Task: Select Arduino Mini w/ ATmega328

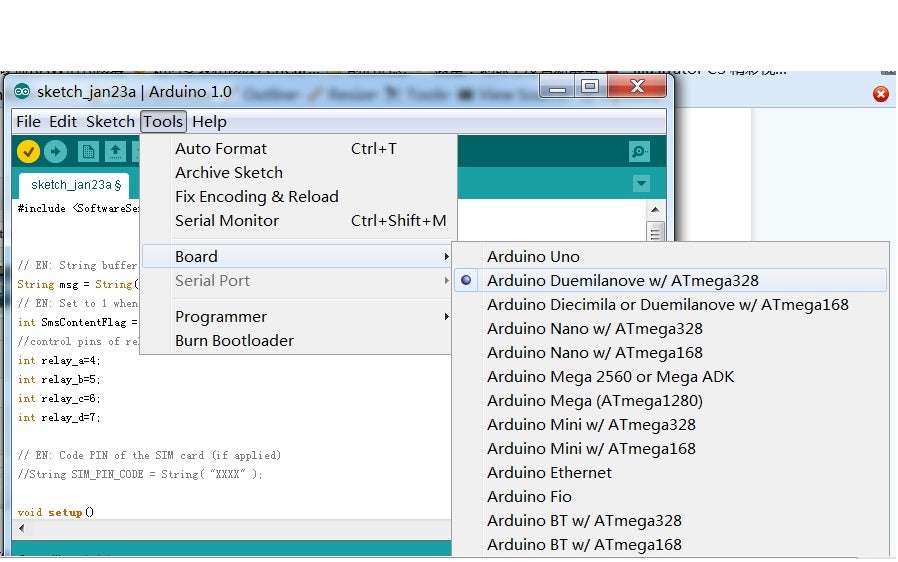Action: tap(670, 425)
